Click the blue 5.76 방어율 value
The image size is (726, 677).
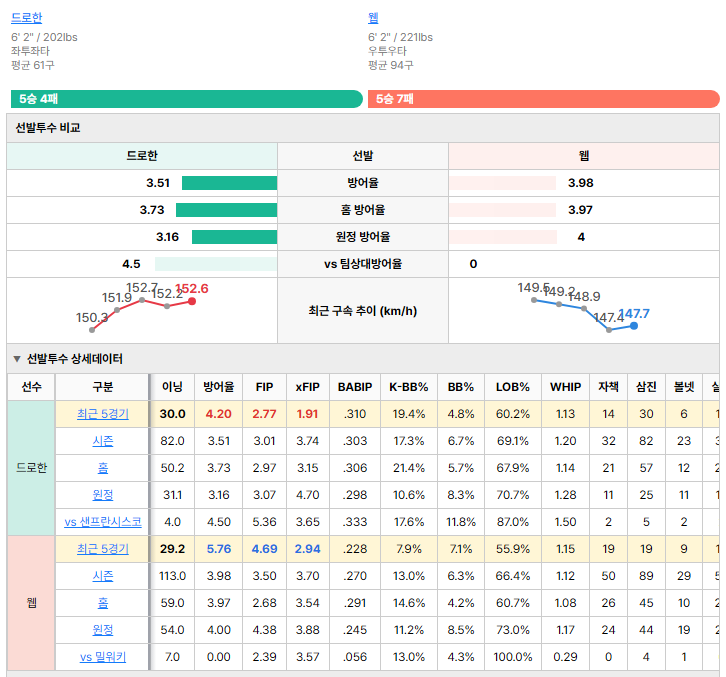pyautogui.click(x=219, y=549)
